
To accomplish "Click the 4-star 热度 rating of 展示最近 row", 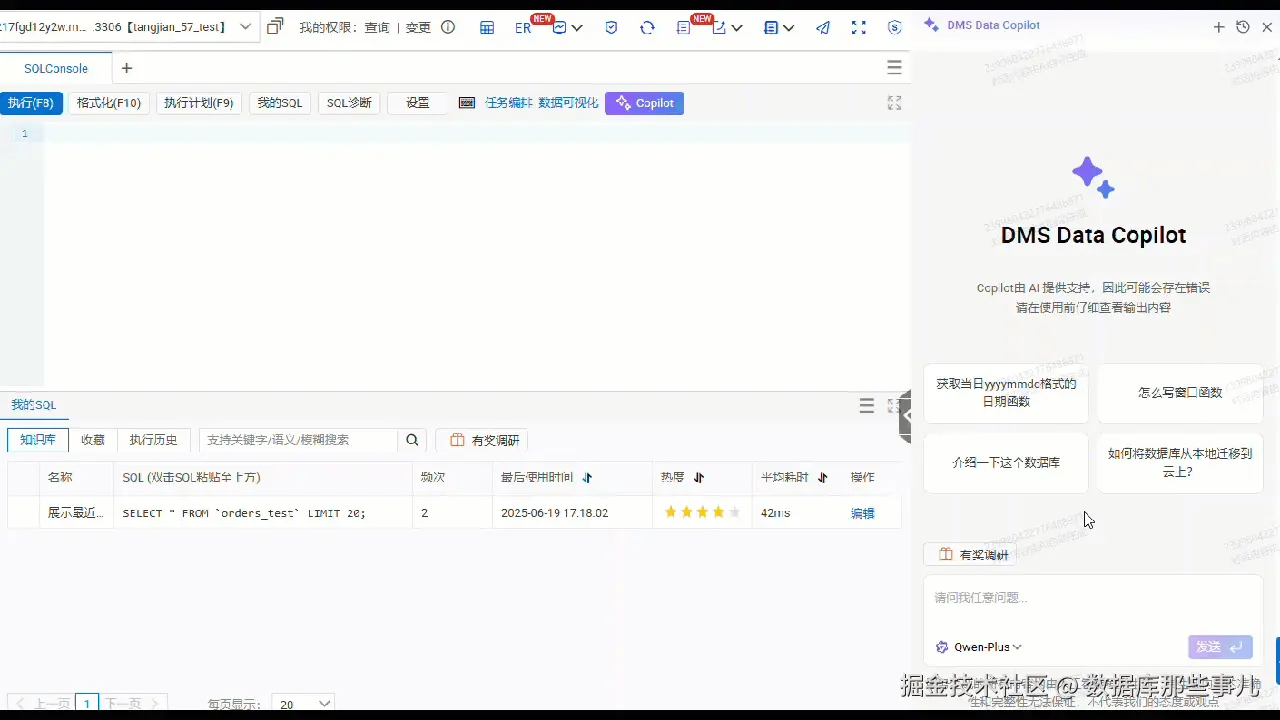I will click(702, 513).
